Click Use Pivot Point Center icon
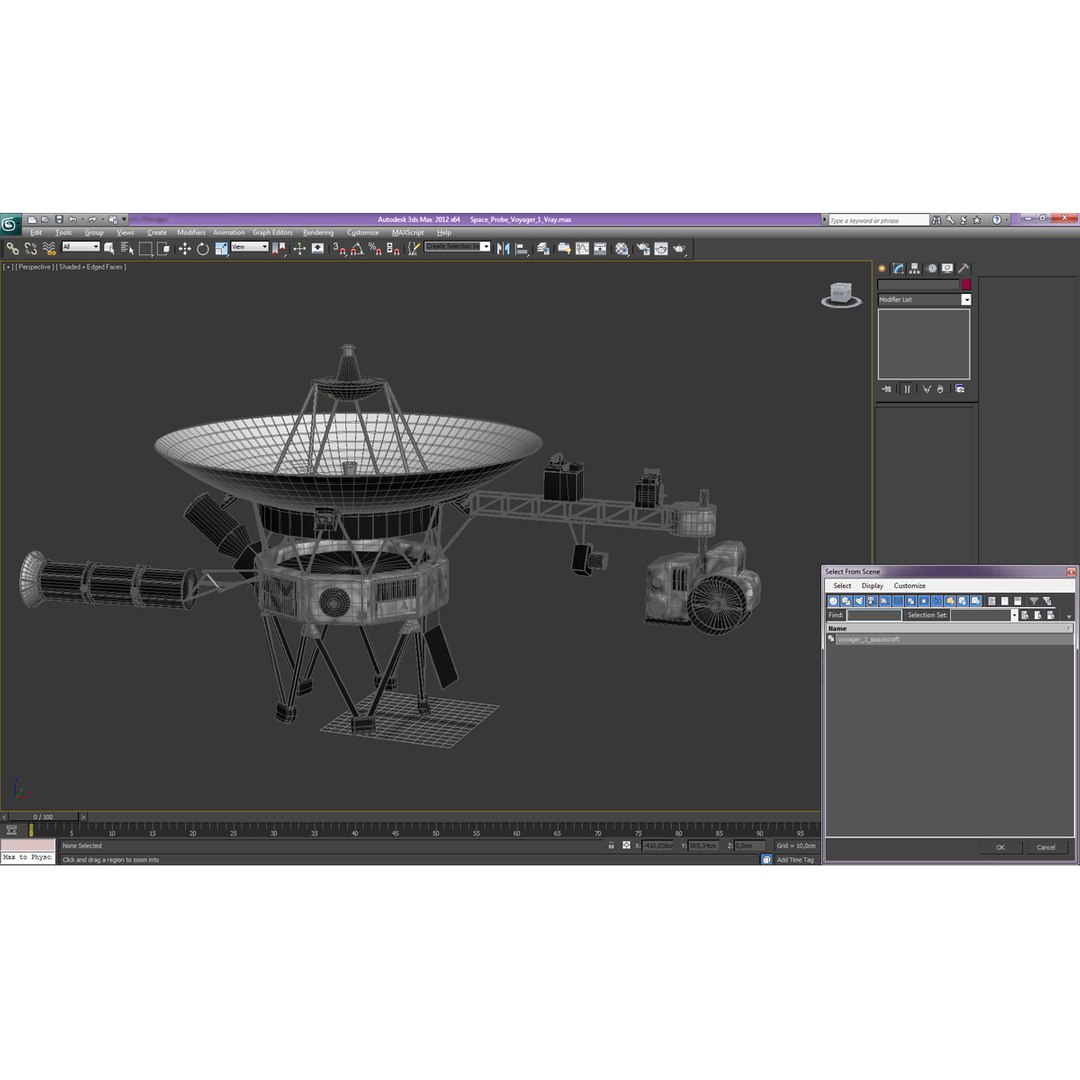 coord(279,249)
